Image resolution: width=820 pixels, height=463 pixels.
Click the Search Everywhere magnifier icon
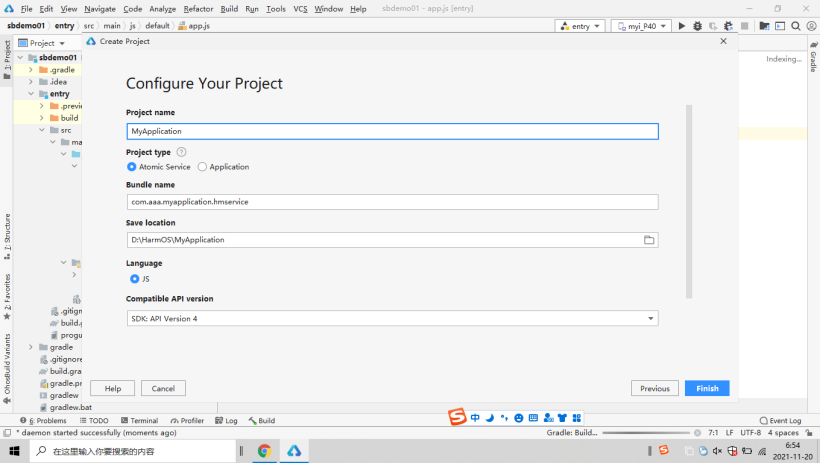tap(793, 26)
